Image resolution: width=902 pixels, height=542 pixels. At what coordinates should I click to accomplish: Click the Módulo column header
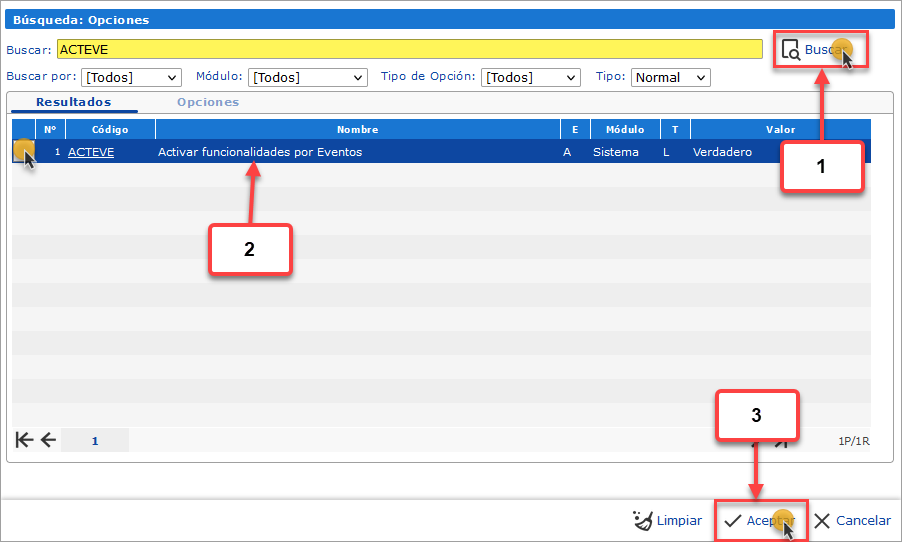[x=625, y=129]
